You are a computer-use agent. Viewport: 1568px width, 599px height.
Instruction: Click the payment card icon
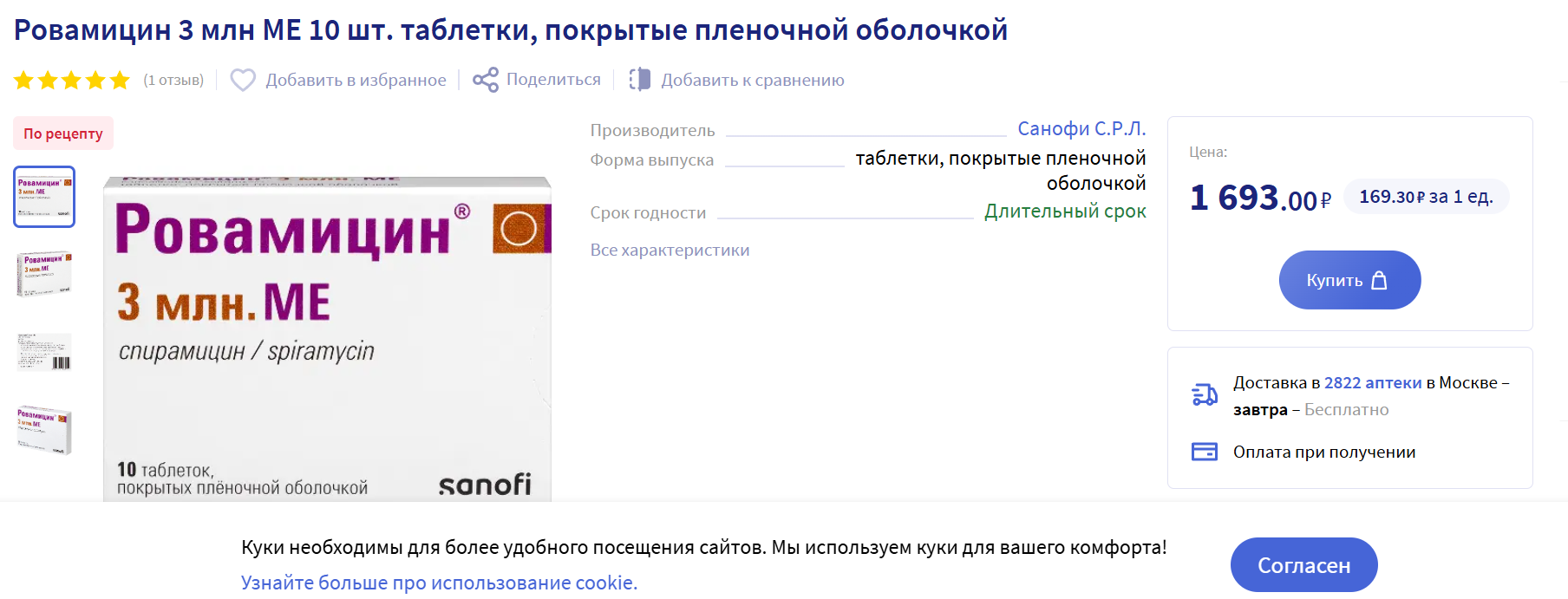(1205, 452)
